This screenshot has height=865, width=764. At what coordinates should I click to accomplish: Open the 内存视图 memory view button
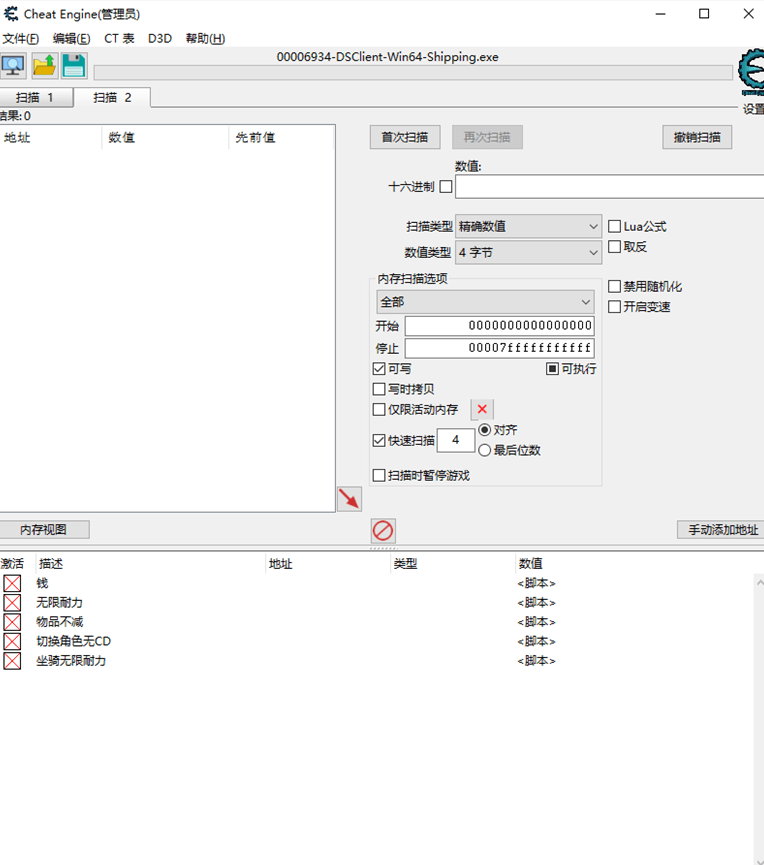click(x=44, y=530)
